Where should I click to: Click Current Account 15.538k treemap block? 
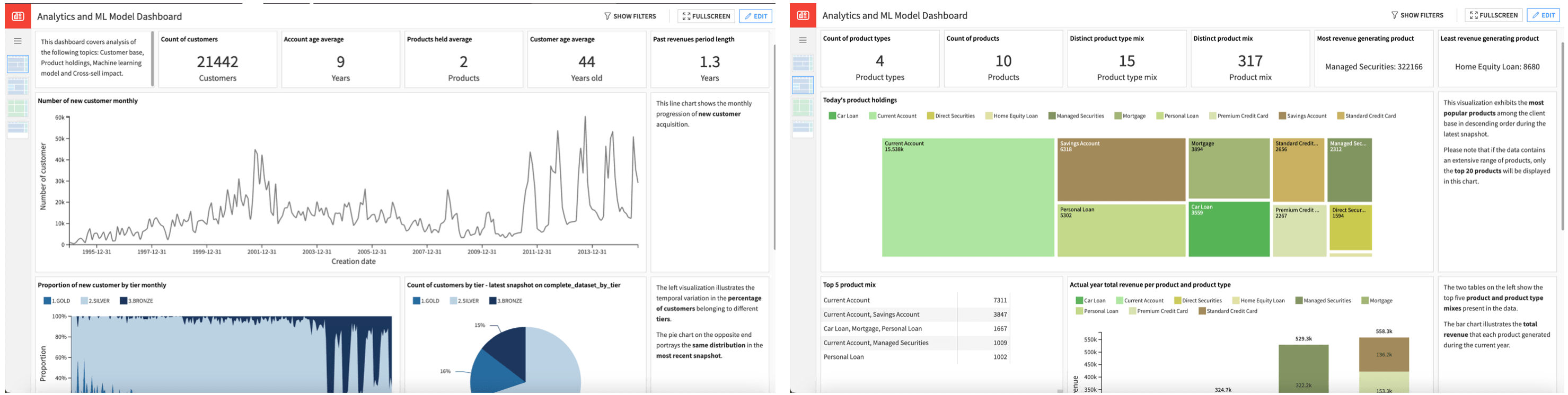[968, 197]
